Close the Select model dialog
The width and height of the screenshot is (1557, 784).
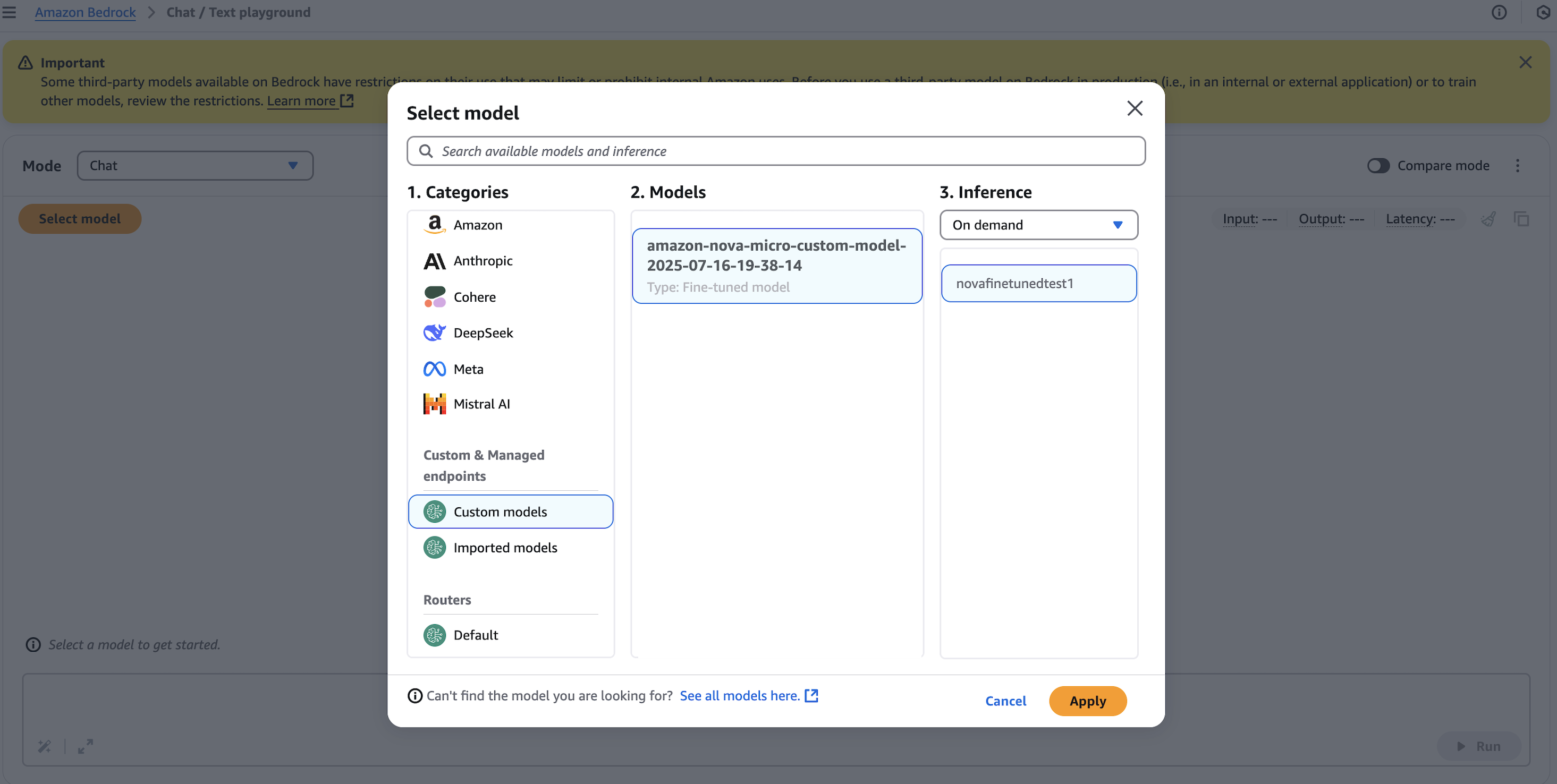click(x=1135, y=109)
